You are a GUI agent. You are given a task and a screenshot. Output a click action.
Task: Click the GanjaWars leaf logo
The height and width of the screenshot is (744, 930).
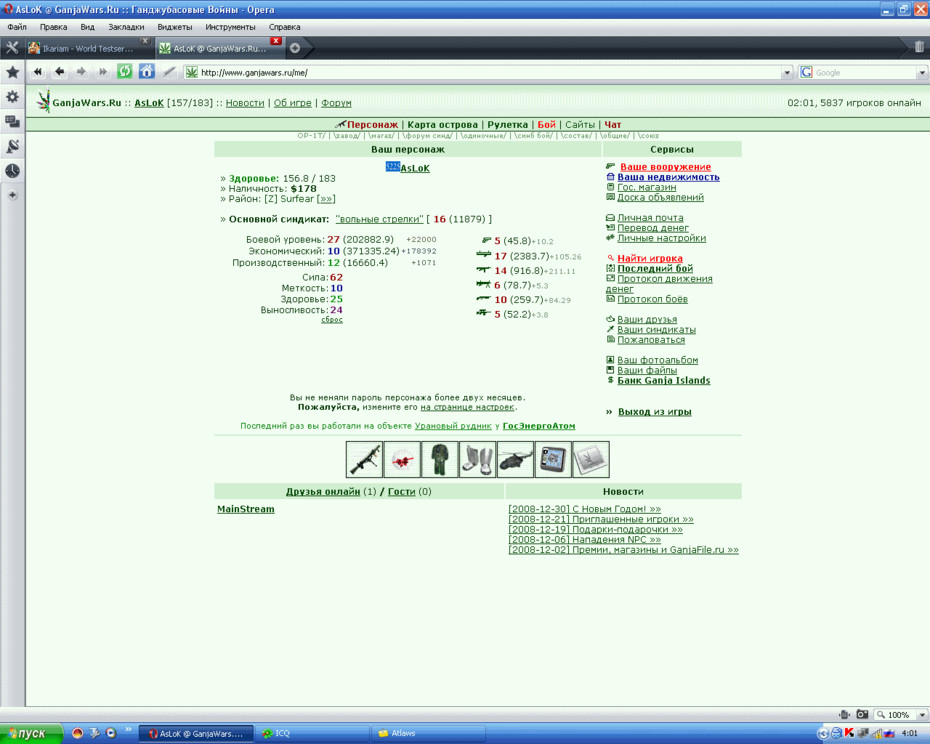pyautogui.click(x=43, y=101)
